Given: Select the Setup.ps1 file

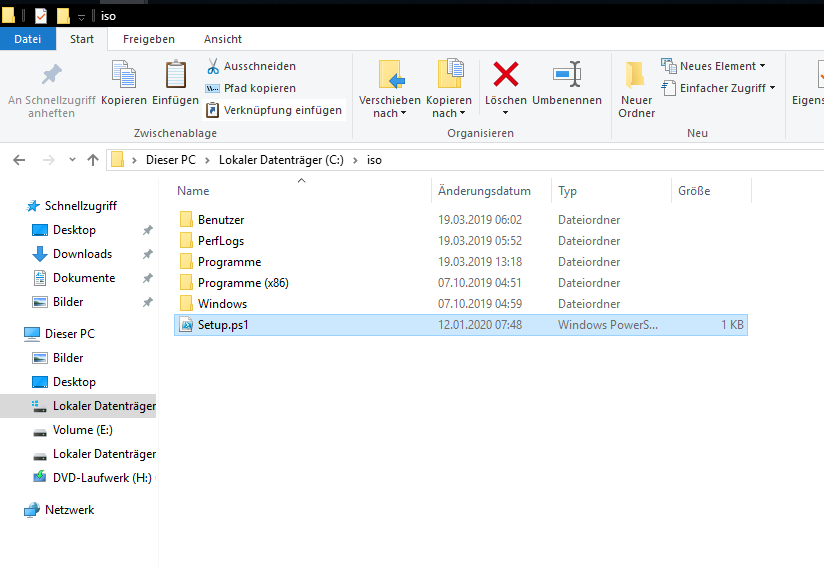Looking at the screenshot, I should pyautogui.click(x=460, y=325).
